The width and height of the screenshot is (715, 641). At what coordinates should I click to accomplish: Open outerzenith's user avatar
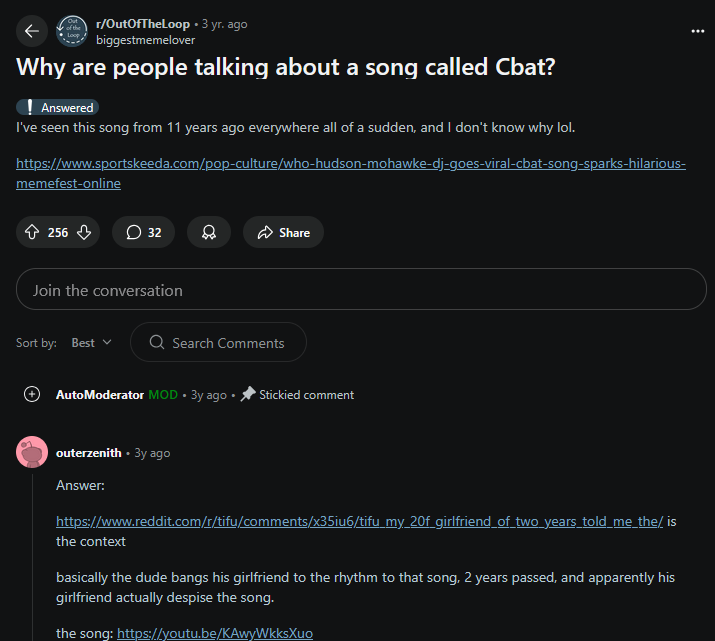(x=32, y=452)
